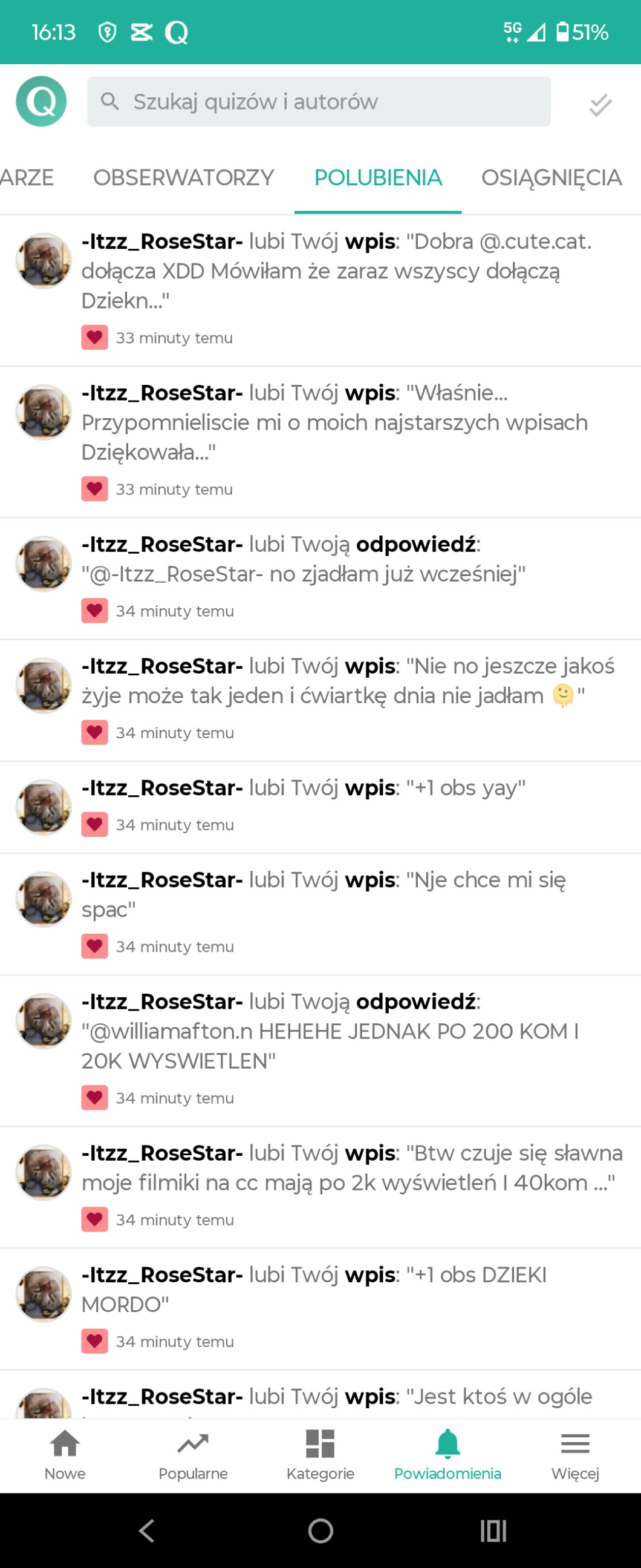Viewport: 641px width, 1568px height.
Task: Open Więcej hamburger menu
Action: coord(575,1455)
